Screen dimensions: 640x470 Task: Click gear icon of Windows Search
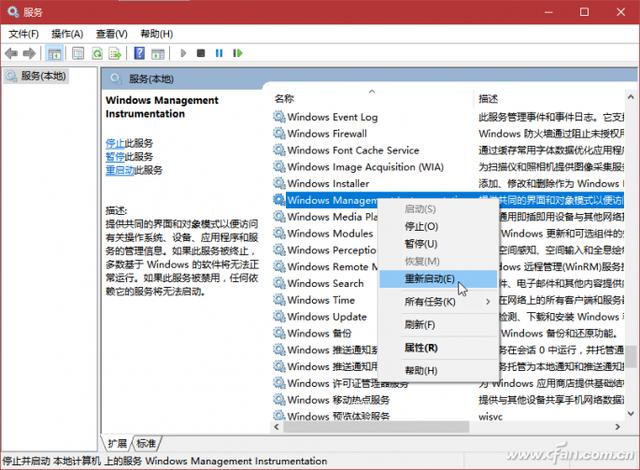(279, 283)
